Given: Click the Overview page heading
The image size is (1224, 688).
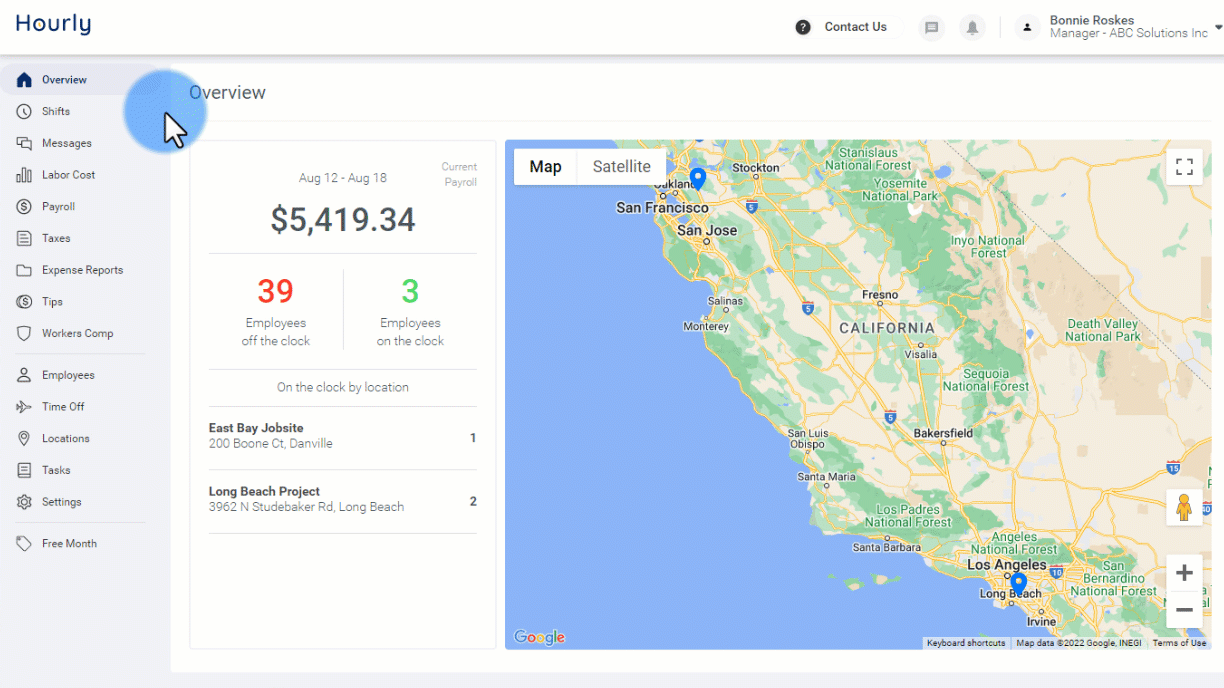Looking at the screenshot, I should [227, 93].
